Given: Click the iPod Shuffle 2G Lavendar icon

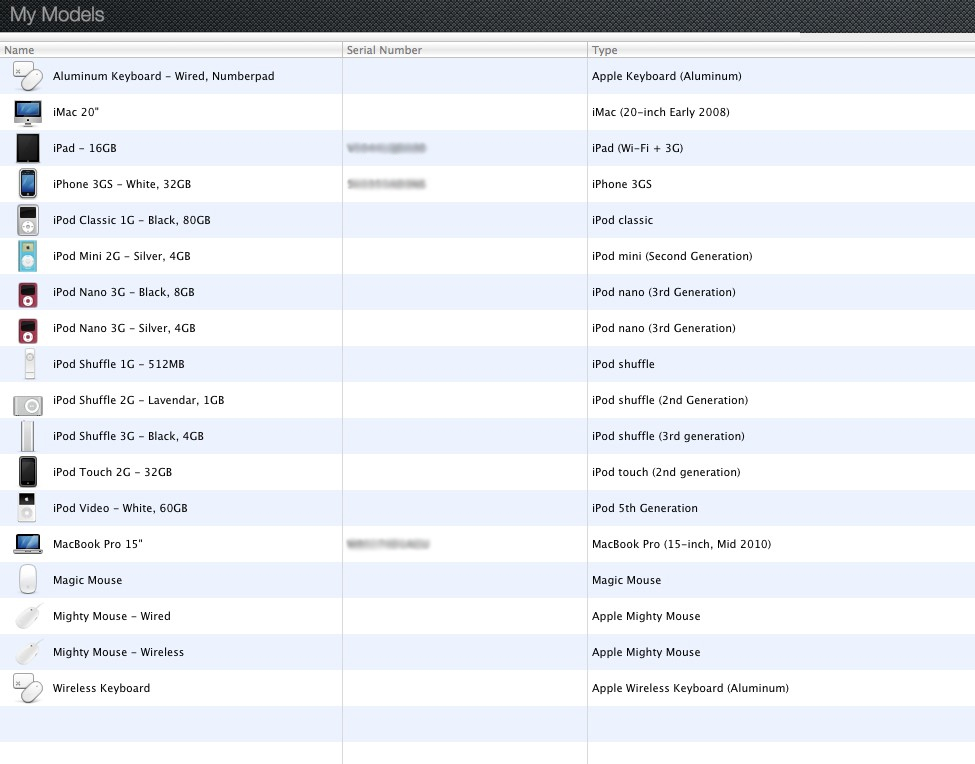Looking at the screenshot, I should pos(28,406).
